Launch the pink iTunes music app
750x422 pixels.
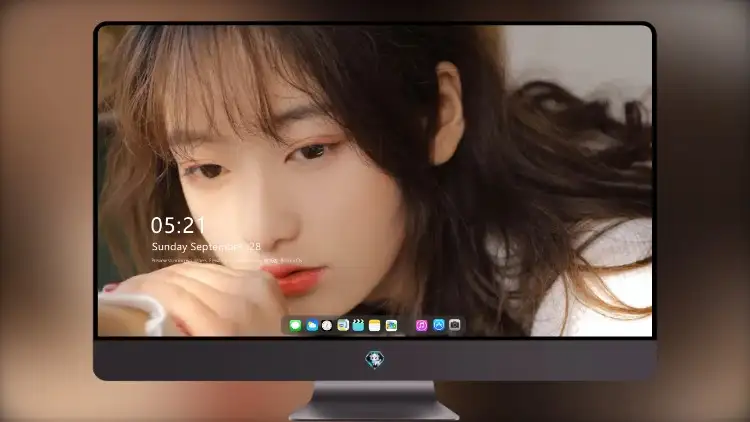pyautogui.click(x=421, y=325)
